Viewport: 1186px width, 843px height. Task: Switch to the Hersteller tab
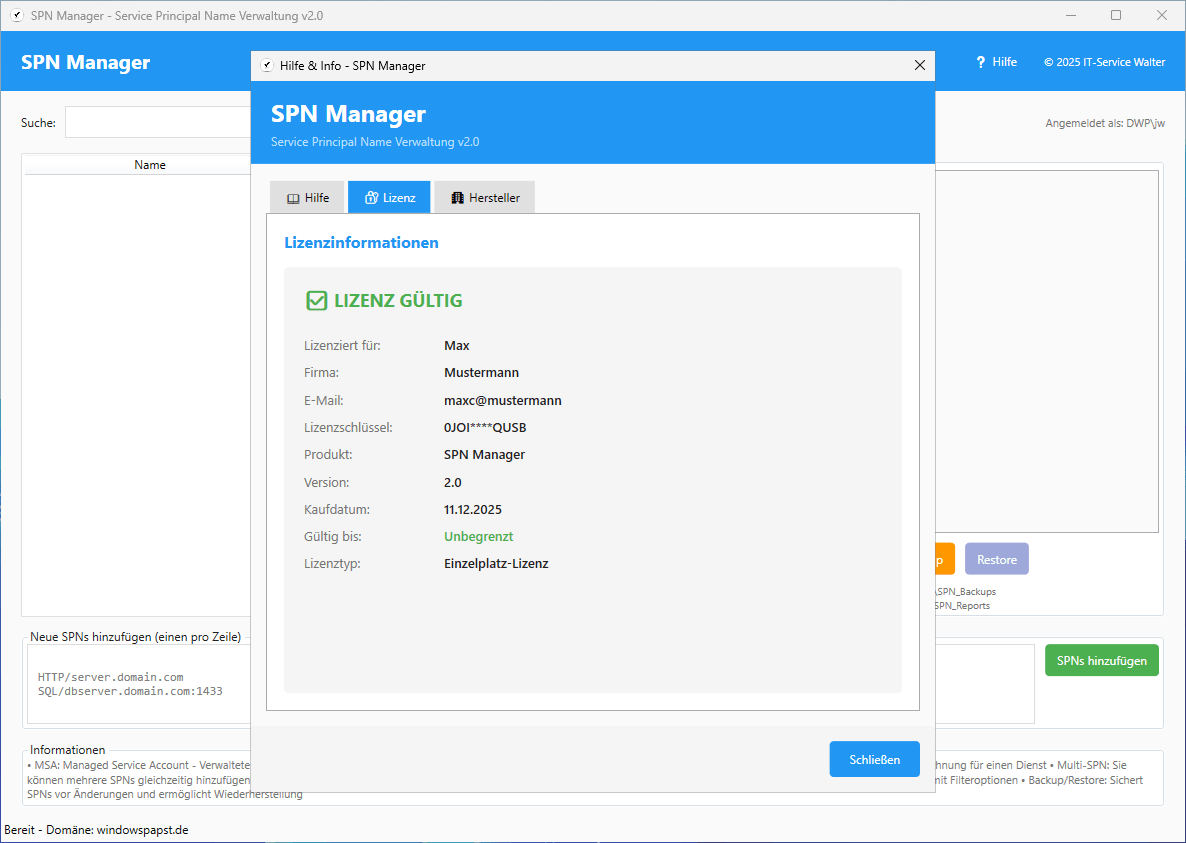click(484, 198)
